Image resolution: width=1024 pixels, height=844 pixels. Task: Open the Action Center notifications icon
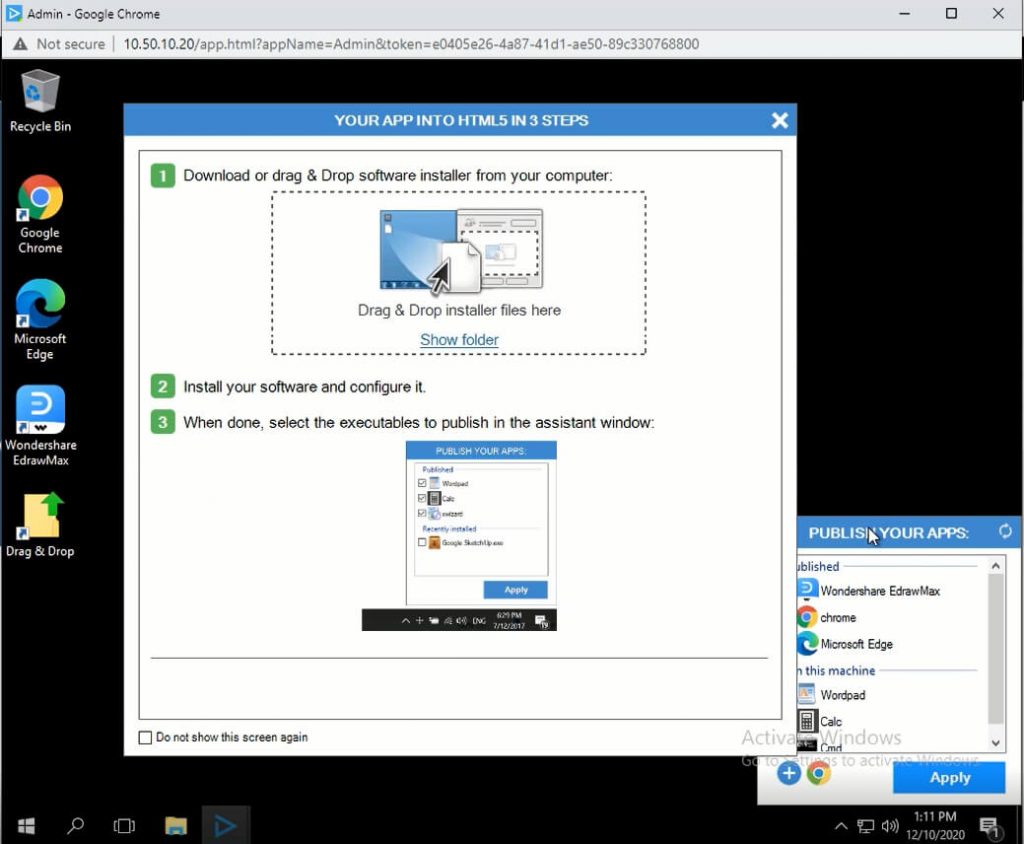click(989, 827)
